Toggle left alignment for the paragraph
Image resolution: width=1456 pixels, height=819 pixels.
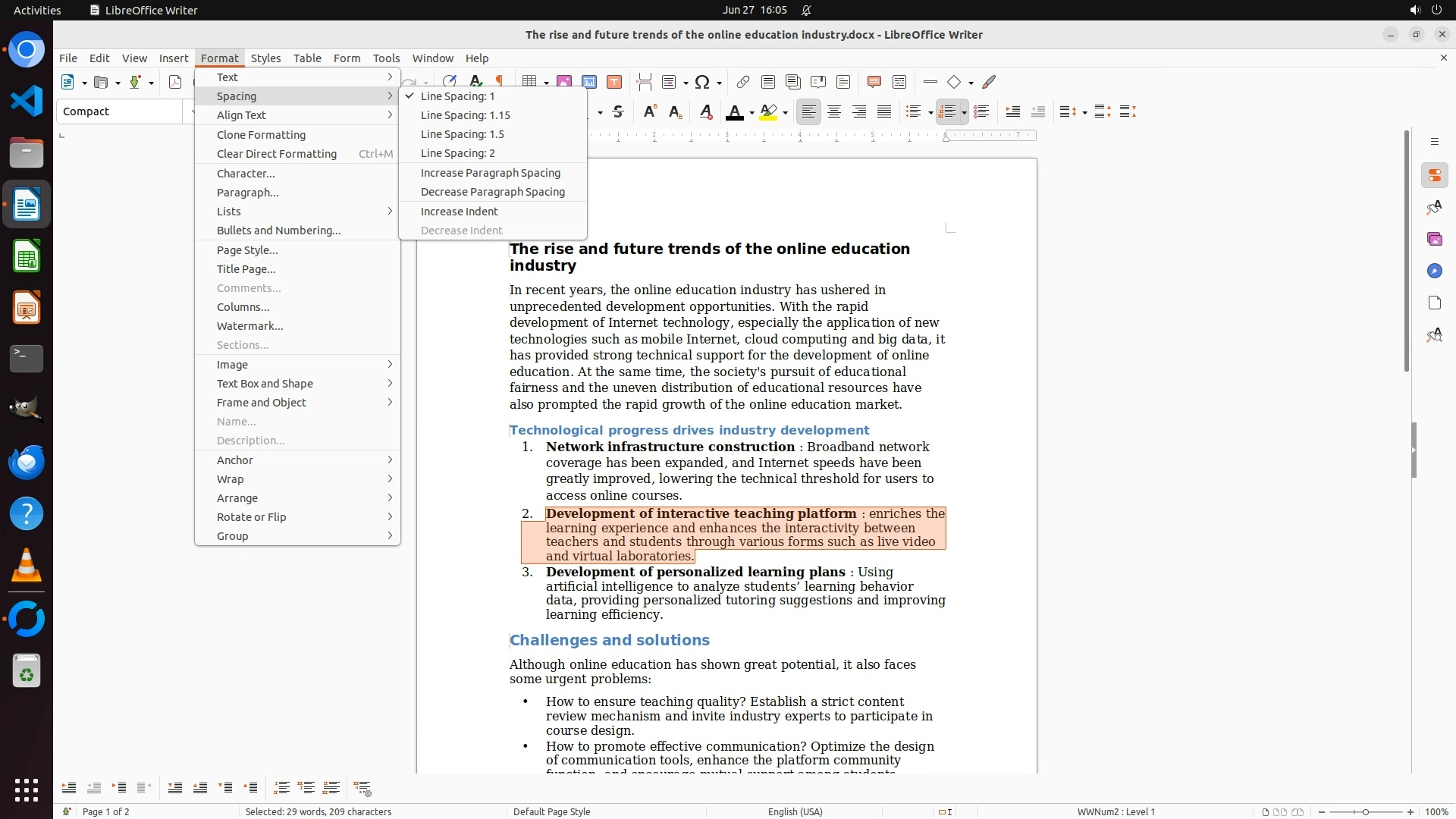pyautogui.click(x=808, y=112)
